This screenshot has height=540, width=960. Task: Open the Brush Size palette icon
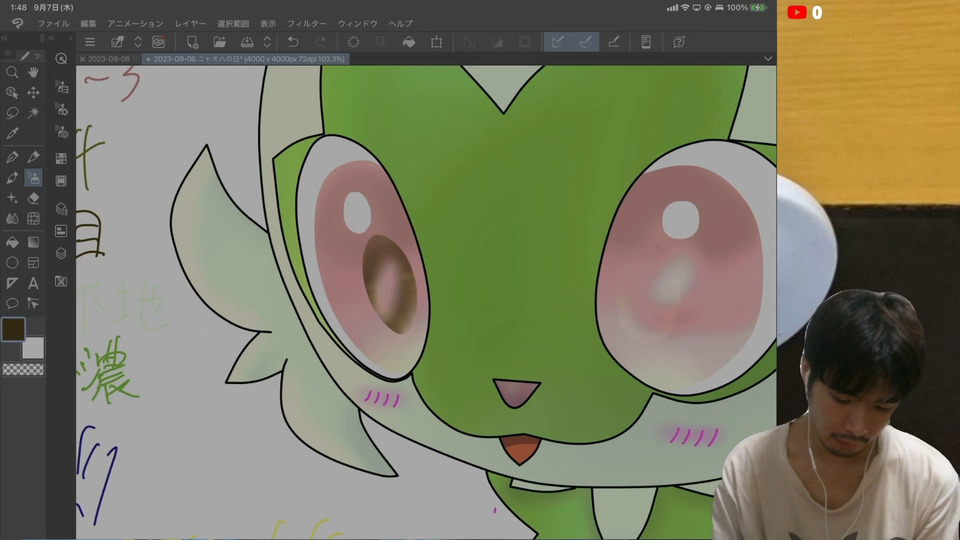coord(61,132)
